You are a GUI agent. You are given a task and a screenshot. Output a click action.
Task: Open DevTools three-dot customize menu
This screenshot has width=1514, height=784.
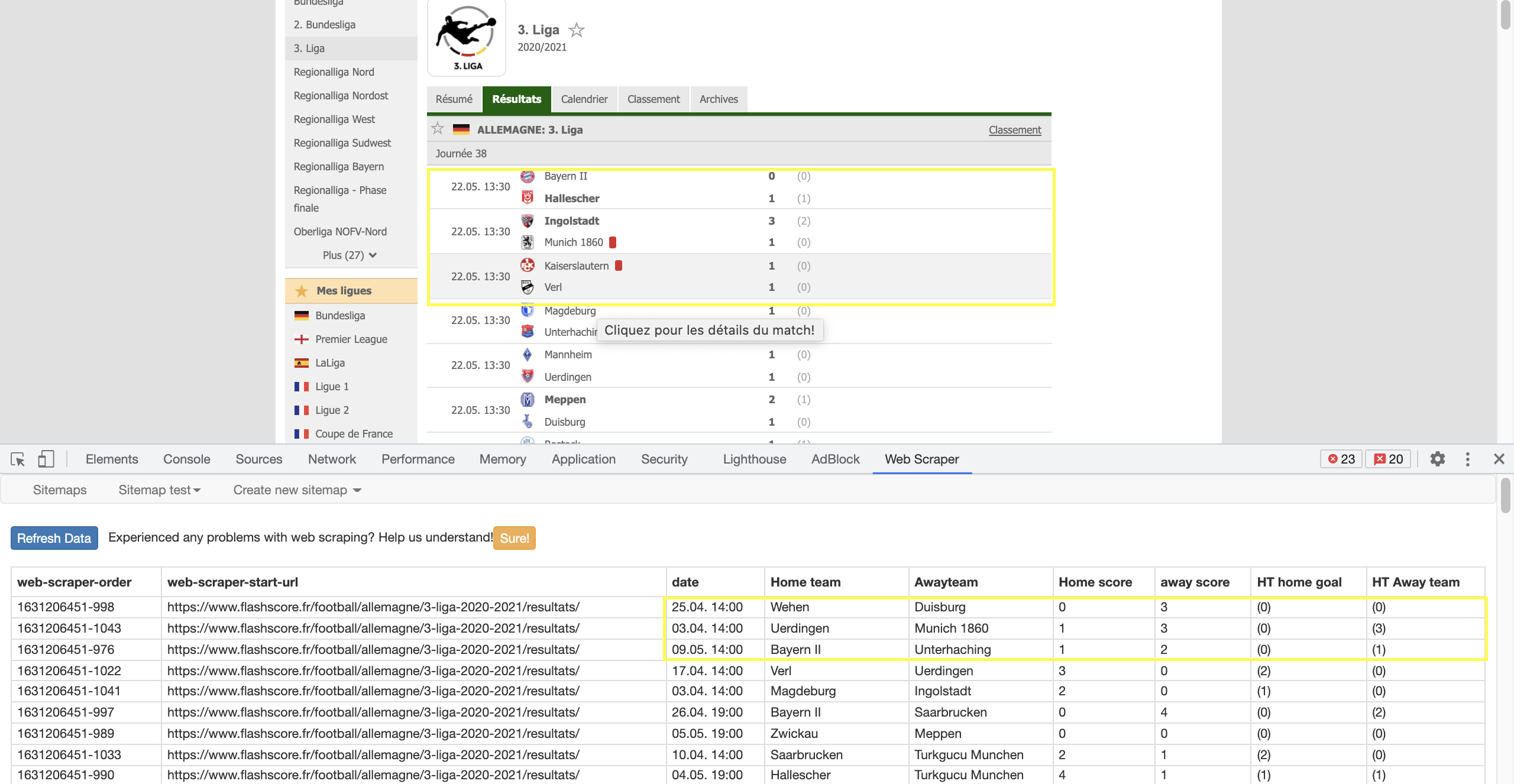[x=1467, y=459]
